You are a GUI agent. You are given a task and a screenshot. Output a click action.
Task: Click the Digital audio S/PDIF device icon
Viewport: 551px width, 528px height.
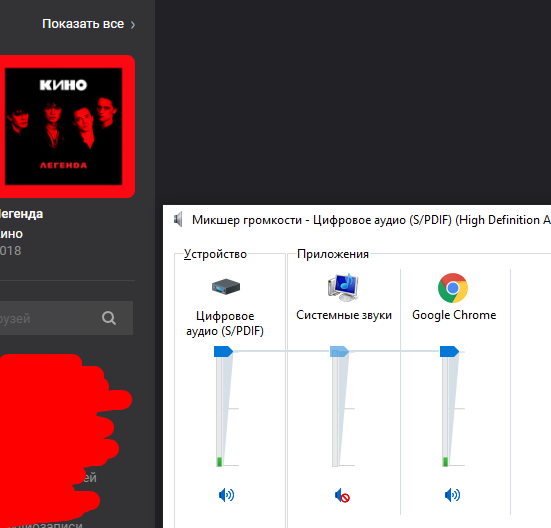226,287
